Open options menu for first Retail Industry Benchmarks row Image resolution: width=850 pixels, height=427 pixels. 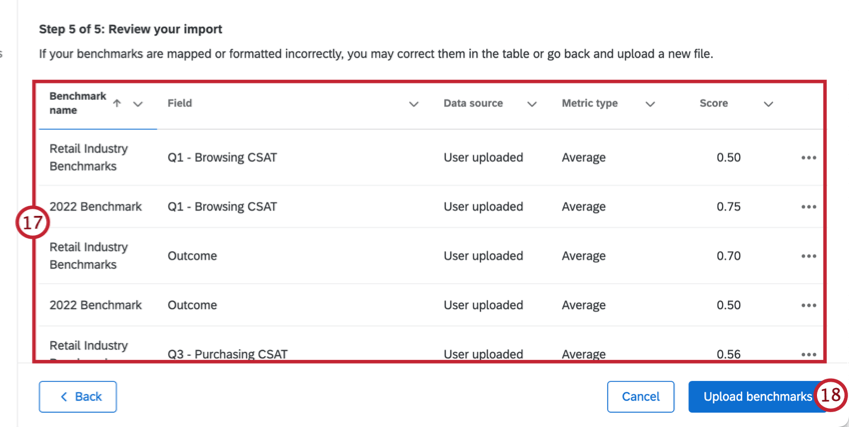tap(808, 158)
